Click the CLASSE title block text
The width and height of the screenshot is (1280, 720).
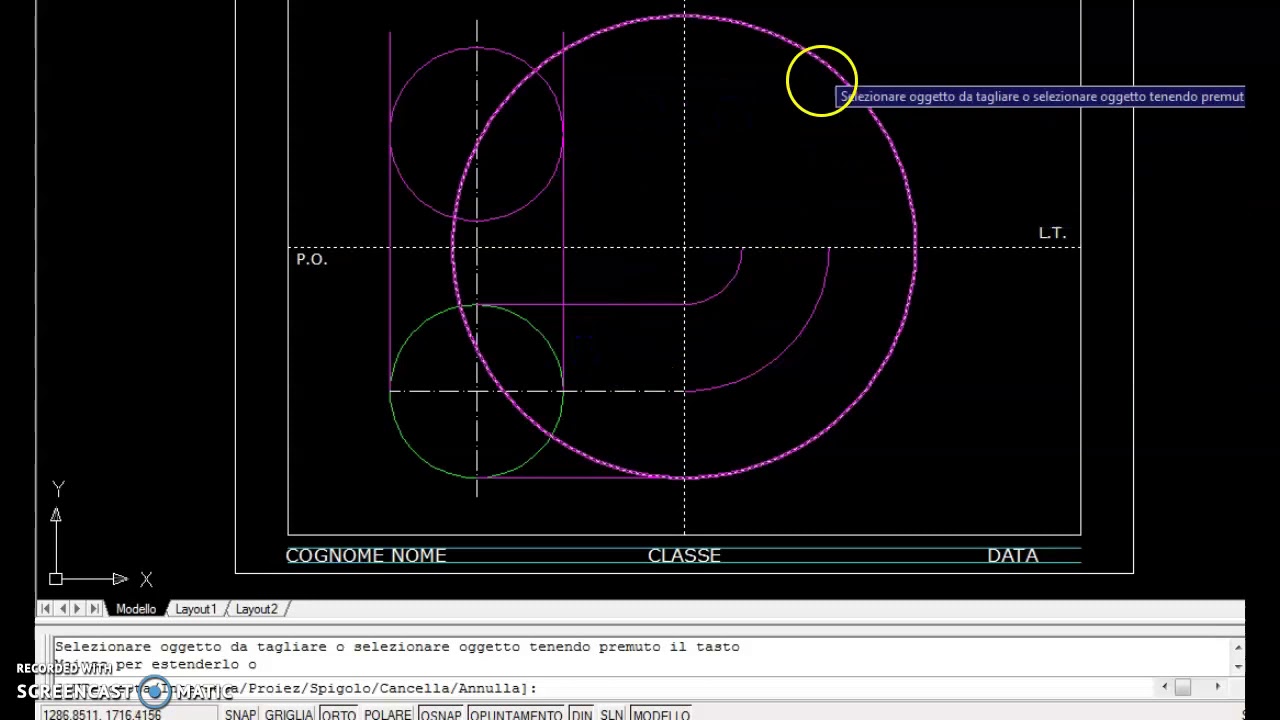684,556
